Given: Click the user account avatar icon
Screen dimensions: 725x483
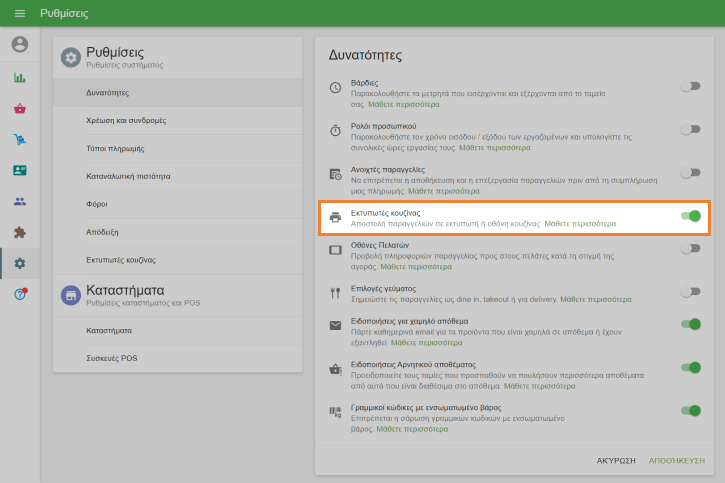Looking at the screenshot, I should [x=20, y=44].
